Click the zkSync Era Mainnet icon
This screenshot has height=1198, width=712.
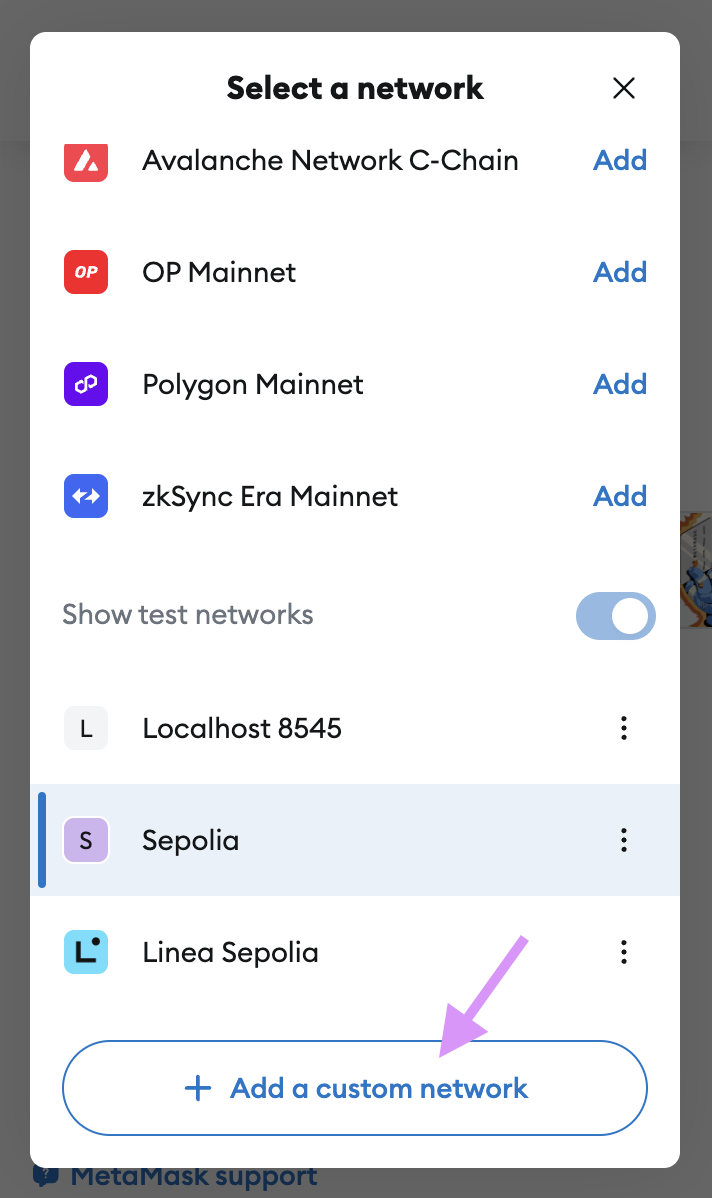86,496
